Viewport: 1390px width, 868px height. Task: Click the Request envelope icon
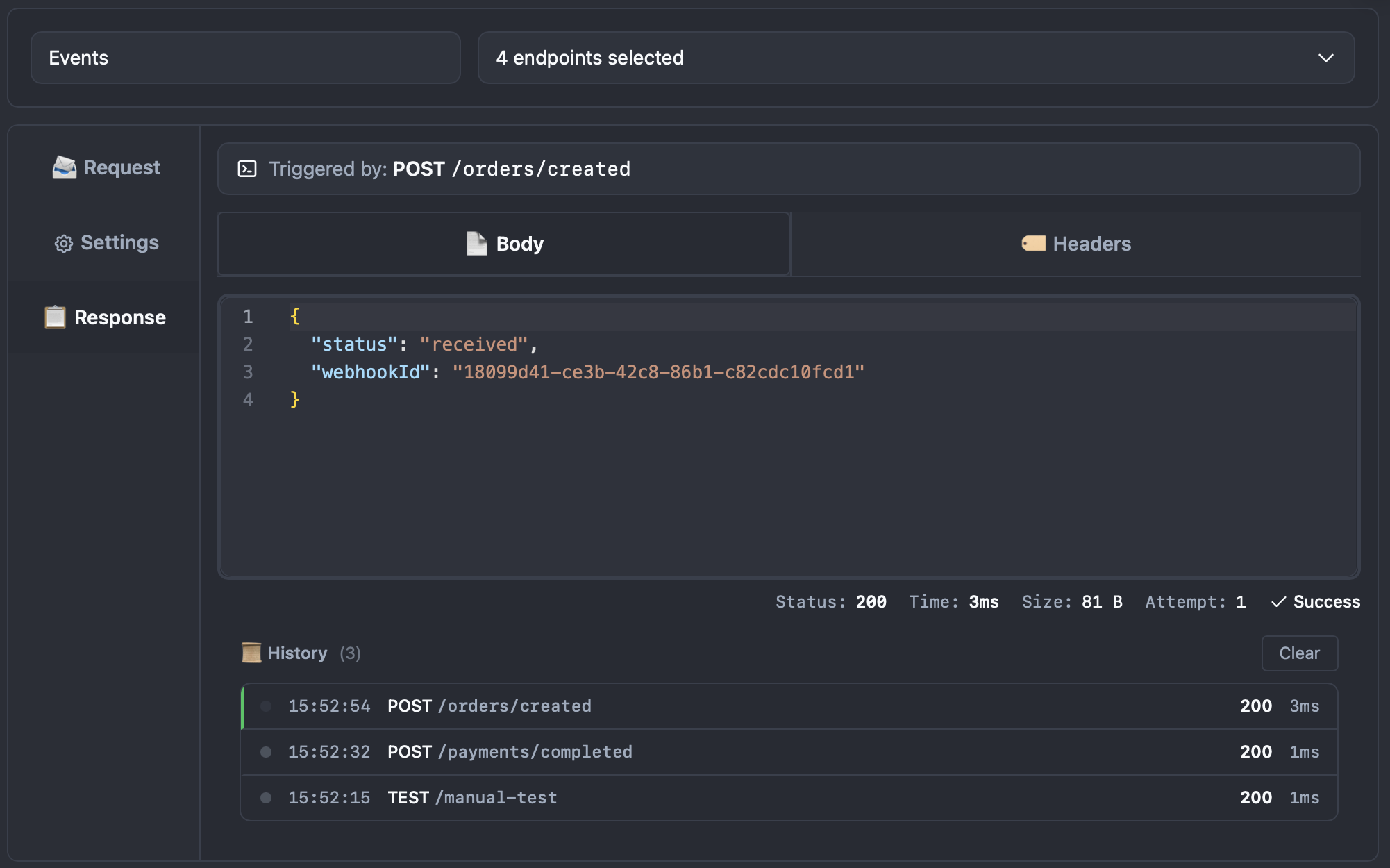[x=64, y=167]
